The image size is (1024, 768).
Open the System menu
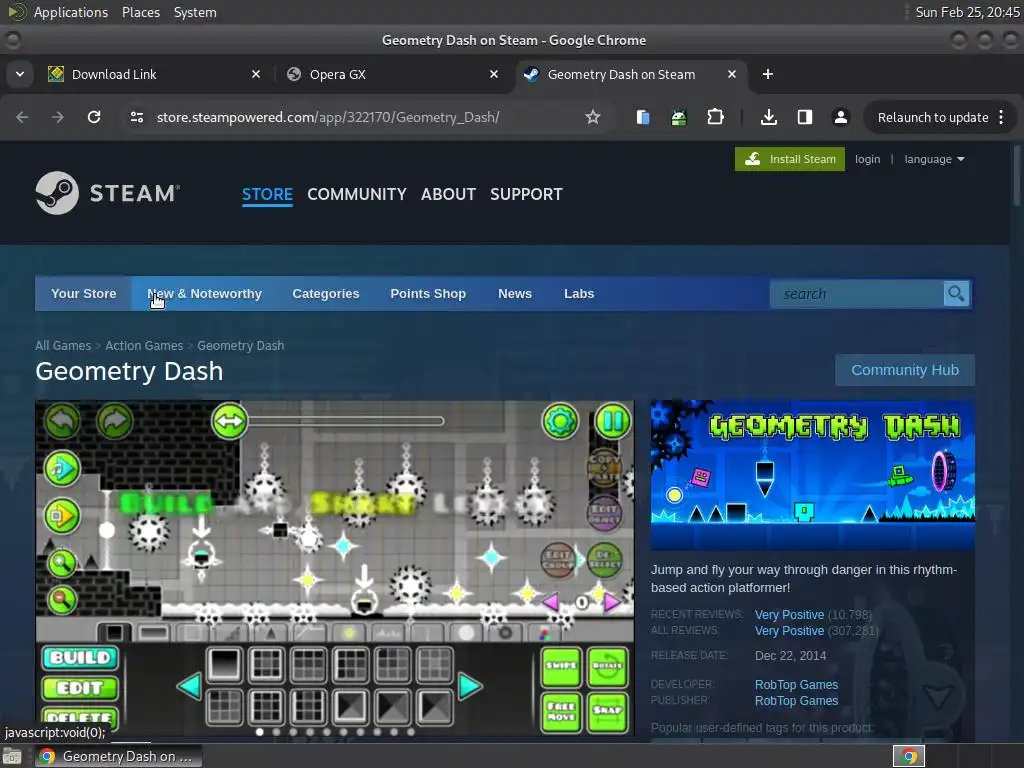pyautogui.click(x=195, y=12)
